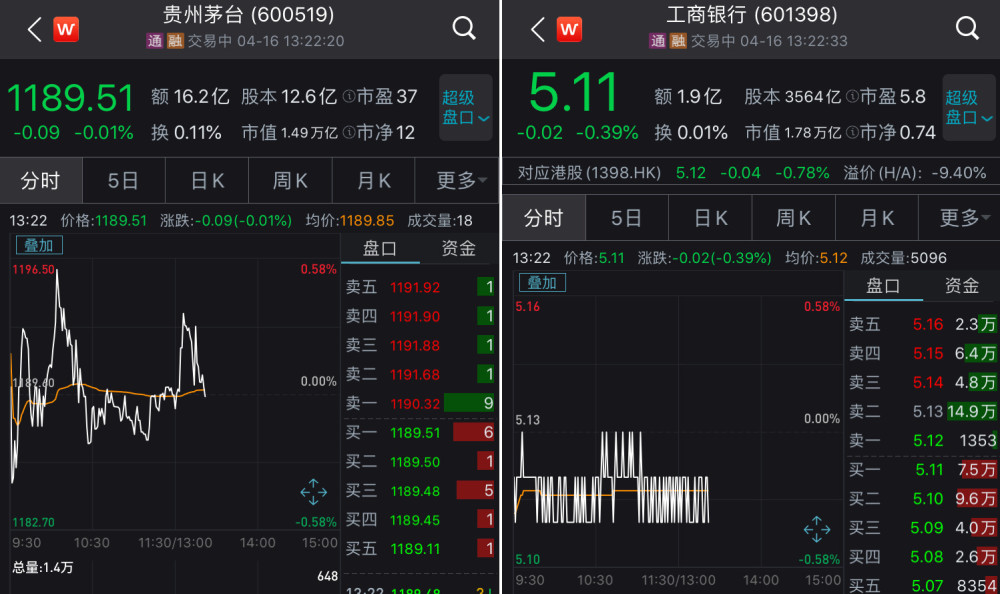Tap the 溢价 (H/A): -9.40% value
Screen dimensions: 1000x594
(x=915, y=173)
